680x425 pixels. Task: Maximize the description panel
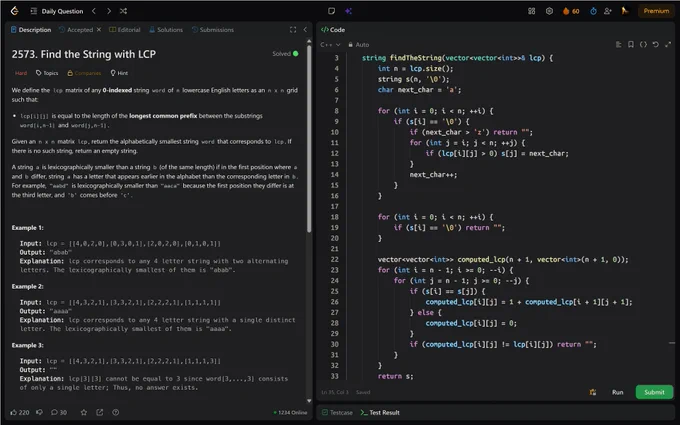click(x=293, y=29)
